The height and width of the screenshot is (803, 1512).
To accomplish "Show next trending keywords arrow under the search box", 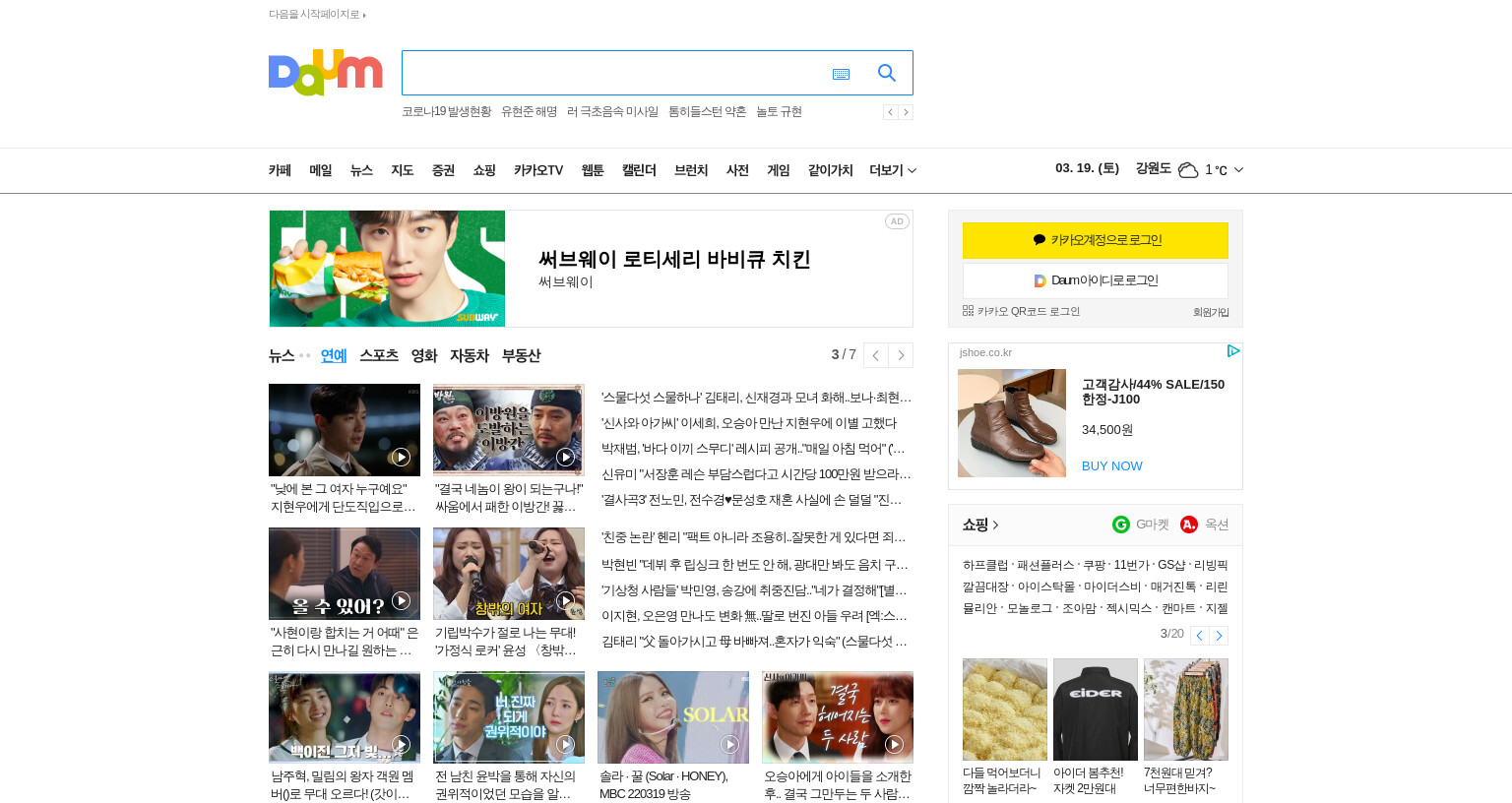I will (906, 112).
